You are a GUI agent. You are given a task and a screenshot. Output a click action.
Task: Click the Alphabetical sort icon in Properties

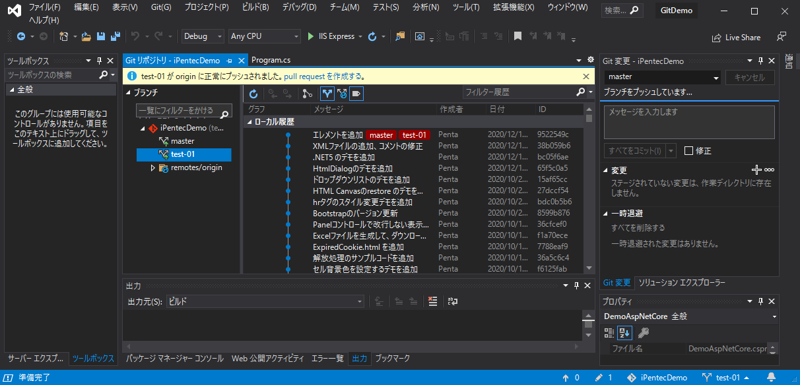coord(625,333)
